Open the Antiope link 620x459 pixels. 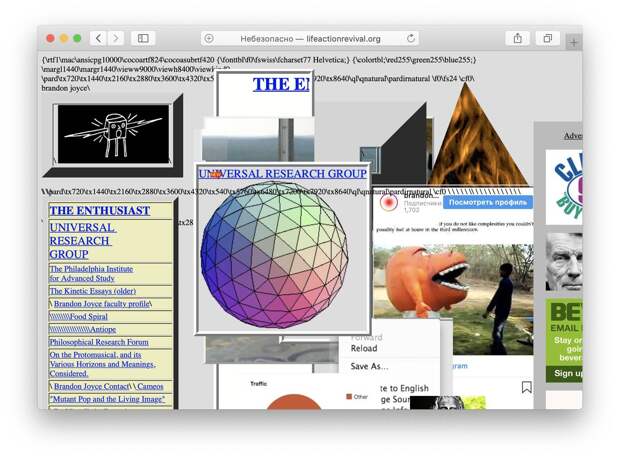[83, 329]
